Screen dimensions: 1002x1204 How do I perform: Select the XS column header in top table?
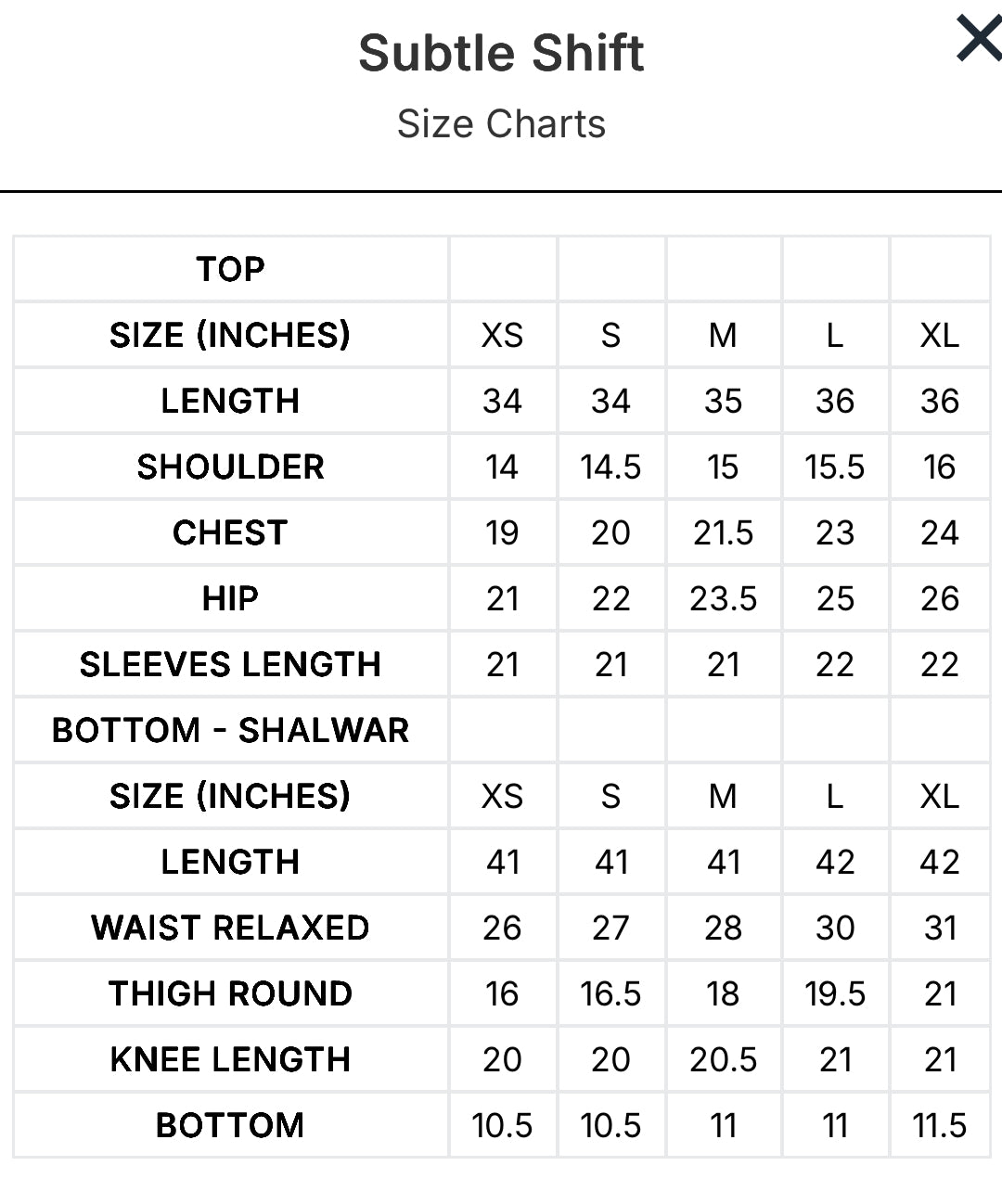502,335
